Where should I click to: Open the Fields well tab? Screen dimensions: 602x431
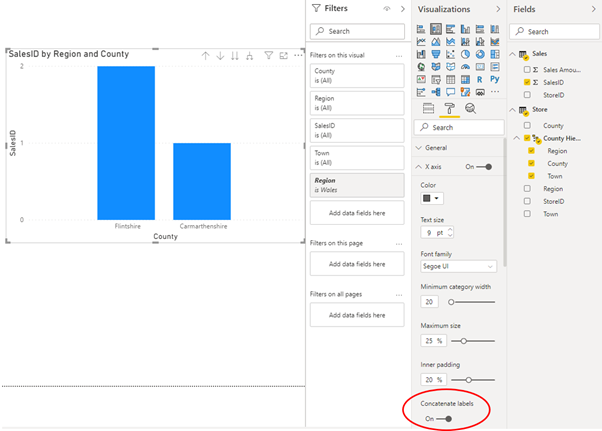pyautogui.click(x=428, y=109)
